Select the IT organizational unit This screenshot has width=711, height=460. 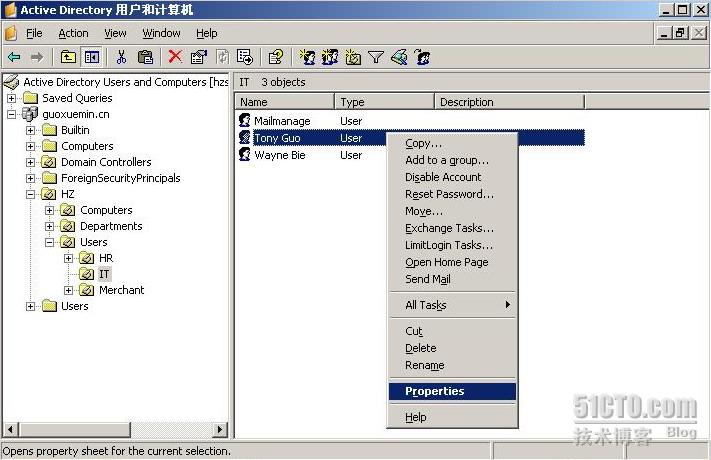(104, 274)
